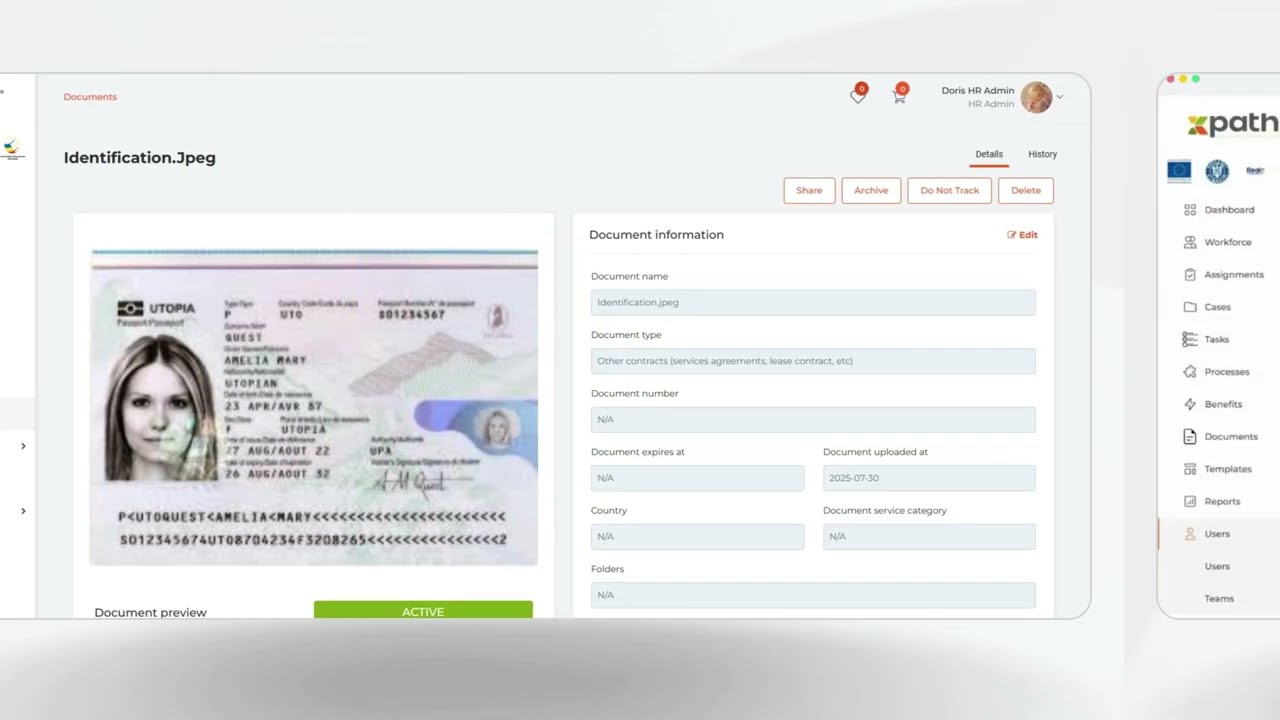This screenshot has width=1280, height=720.
Task: Click the red window close dot
Action: click(x=1170, y=79)
